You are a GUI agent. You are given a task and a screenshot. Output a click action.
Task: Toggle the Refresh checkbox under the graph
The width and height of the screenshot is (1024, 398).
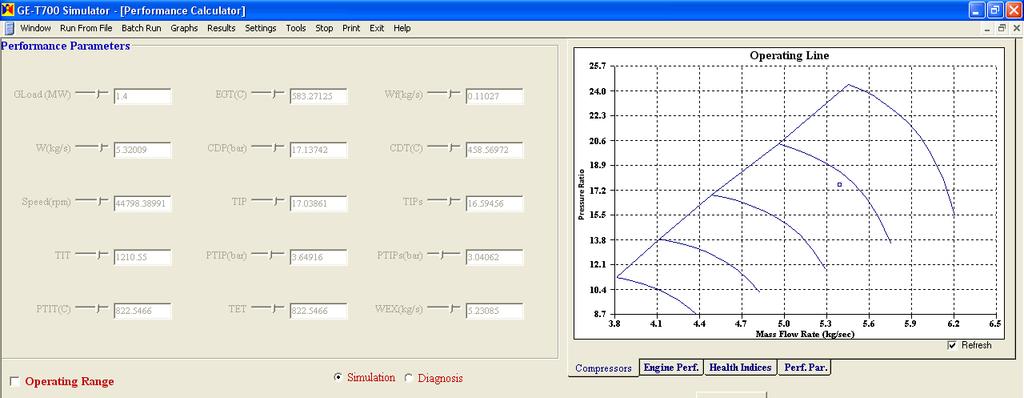point(952,345)
